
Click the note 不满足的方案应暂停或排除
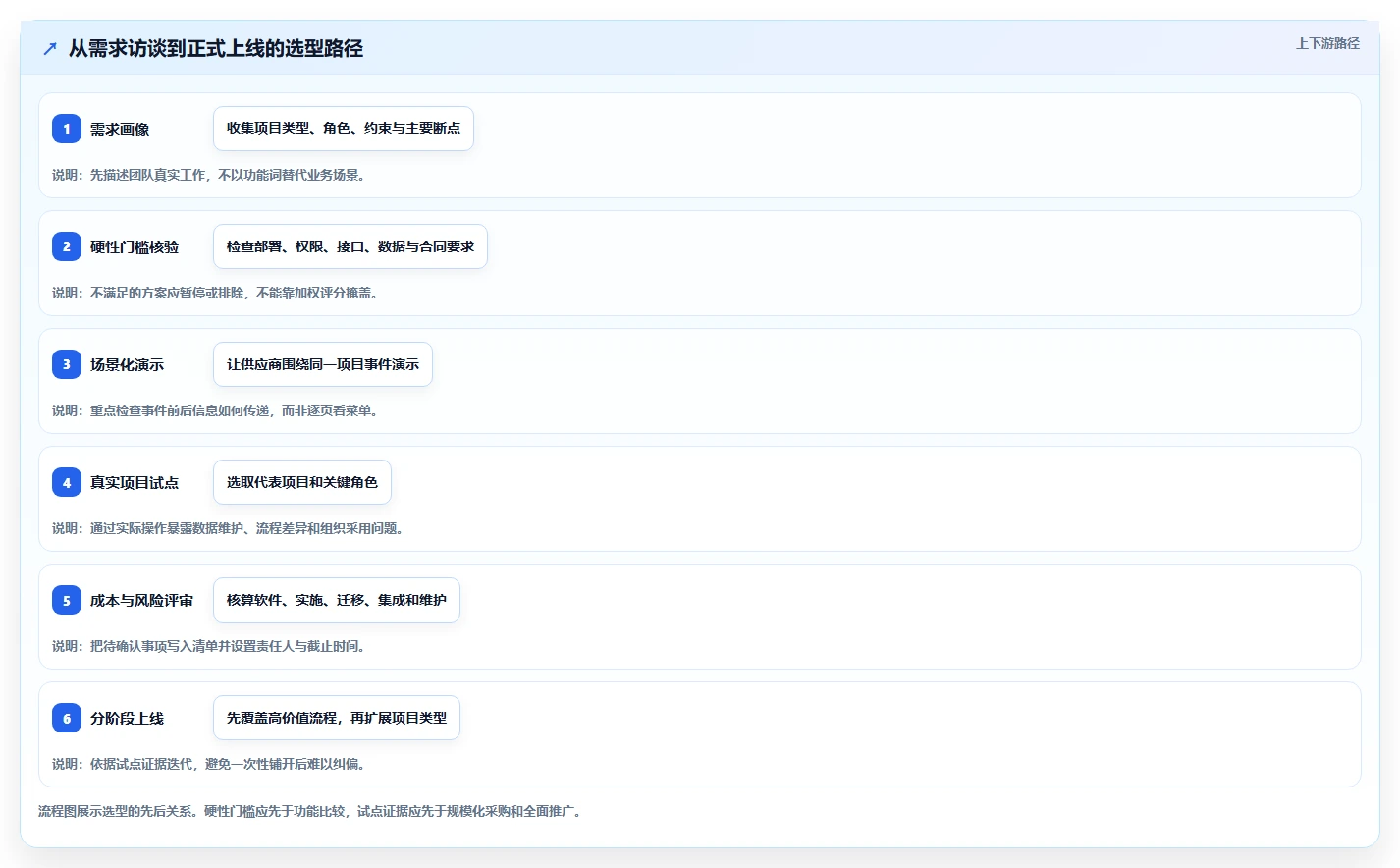tap(167, 293)
